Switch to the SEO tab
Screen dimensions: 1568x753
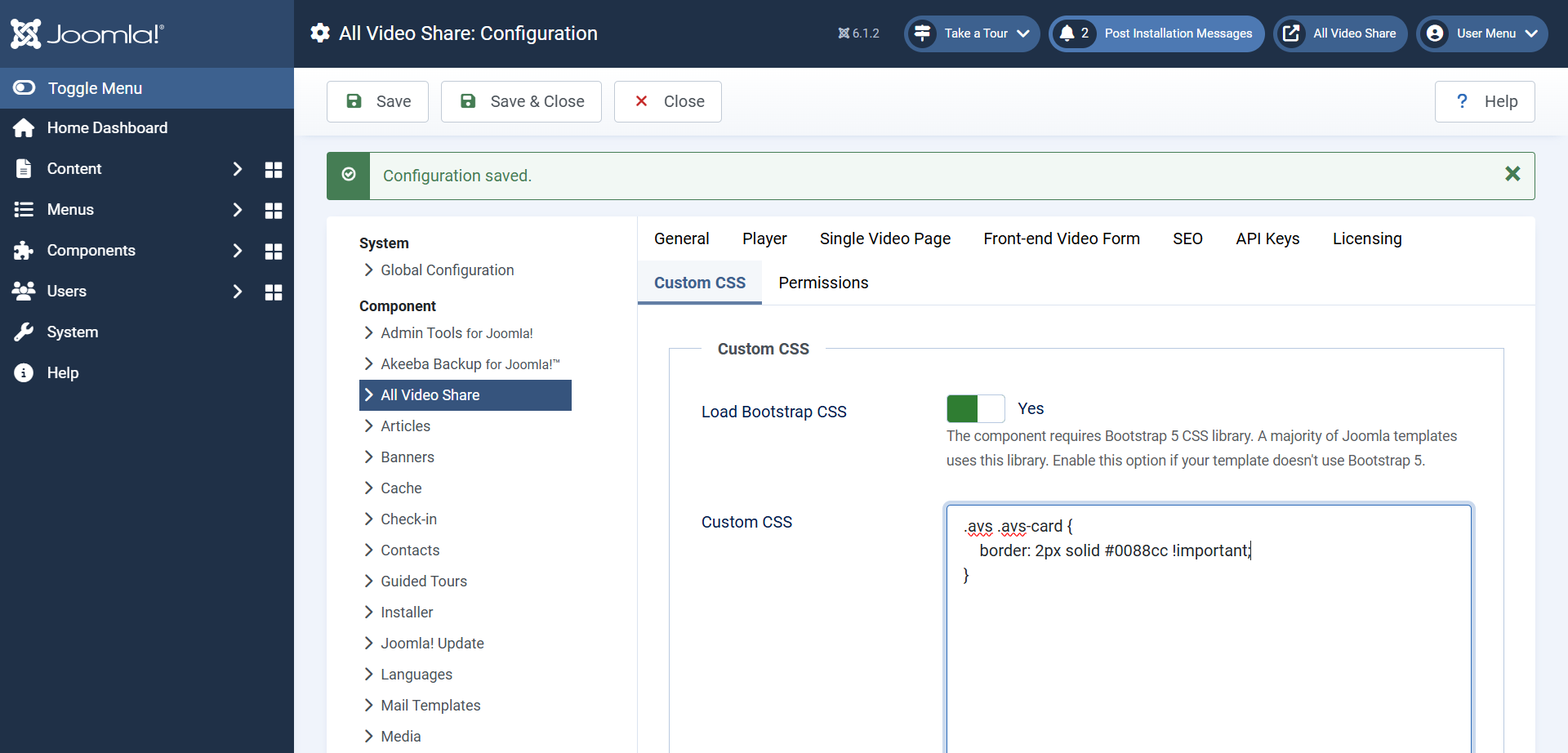coord(1187,238)
